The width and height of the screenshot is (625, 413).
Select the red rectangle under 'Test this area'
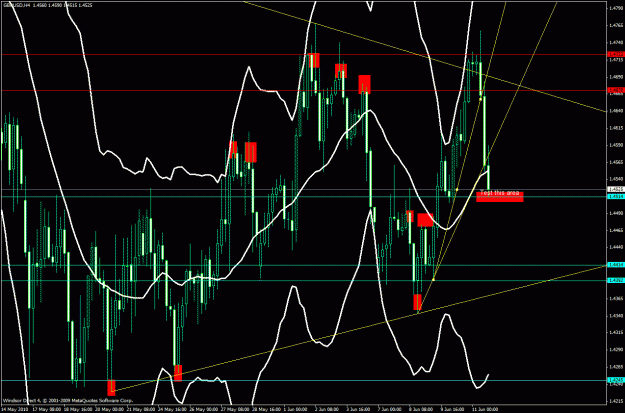[500, 197]
